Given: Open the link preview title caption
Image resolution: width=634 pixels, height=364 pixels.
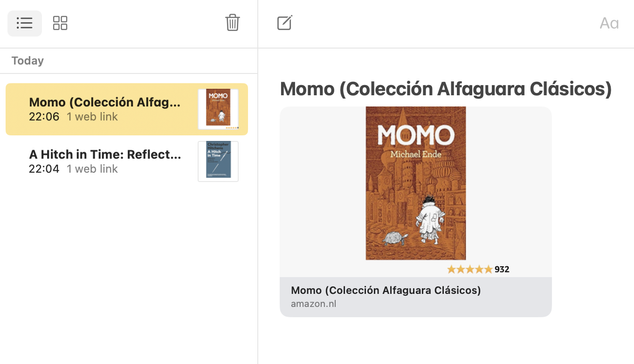Looking at the screenshot, I should [x=386, y=290].
